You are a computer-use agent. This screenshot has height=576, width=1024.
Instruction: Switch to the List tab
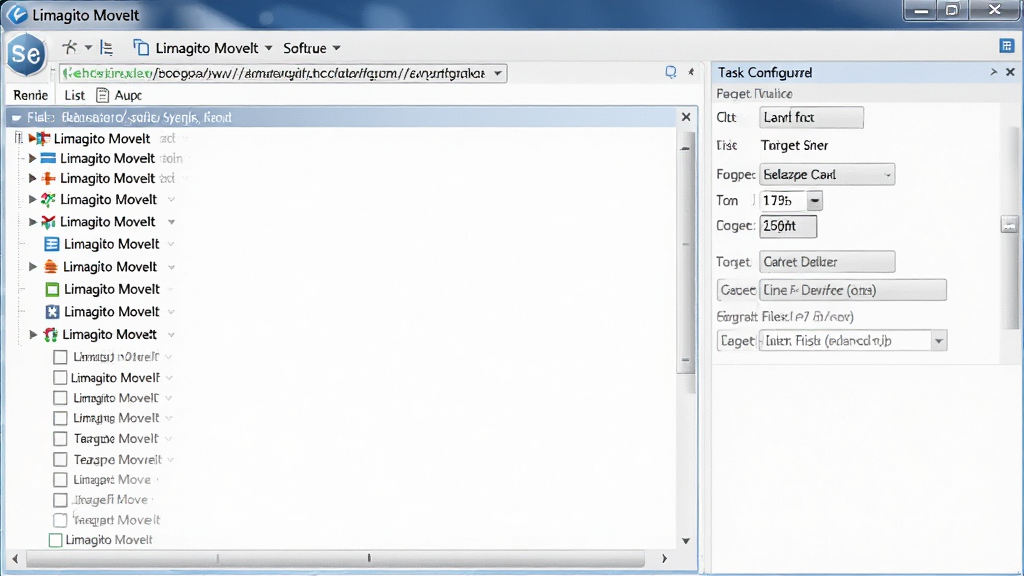tap(74, 95)
